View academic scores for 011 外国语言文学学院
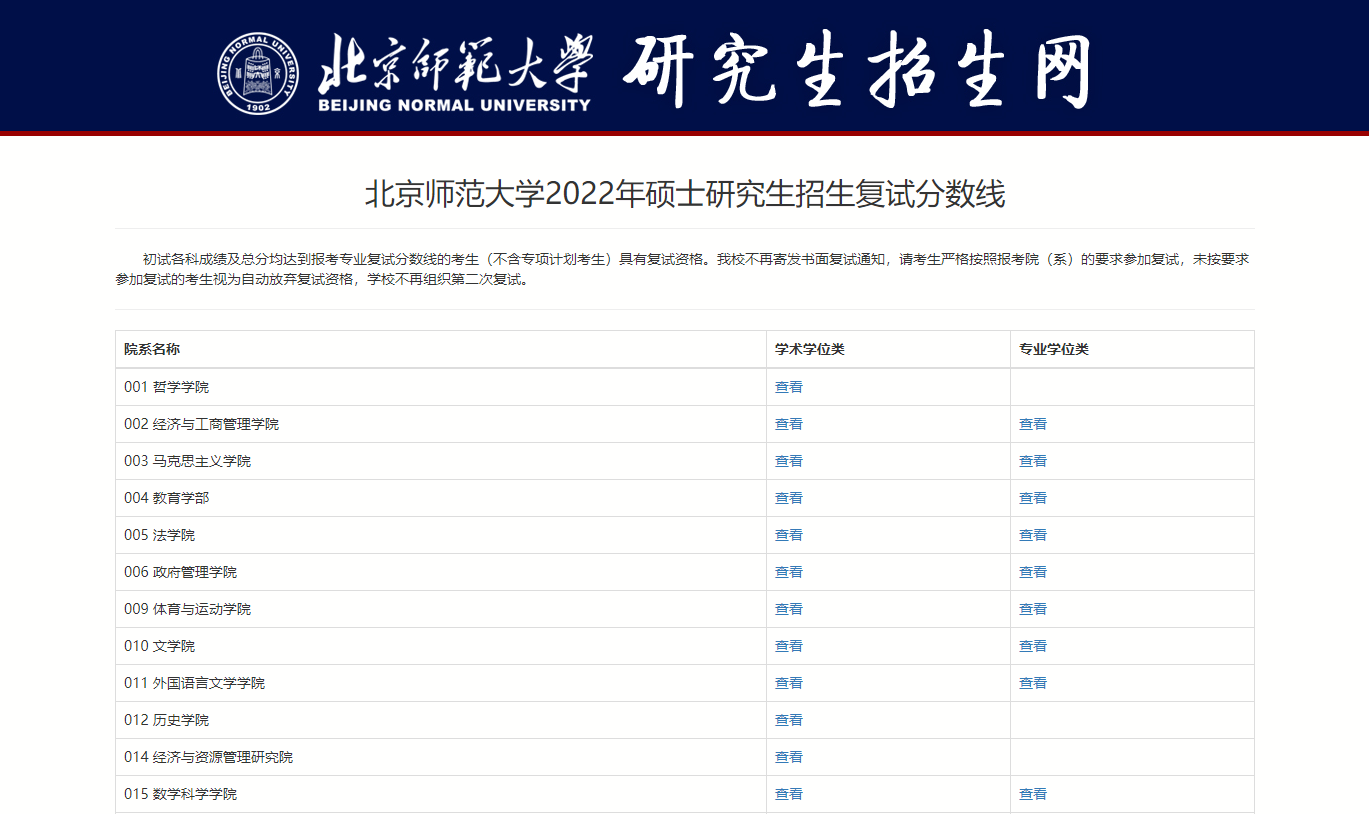Image resolution: width=1369 pixels, height=814 pixels. (x=789, y=683)
